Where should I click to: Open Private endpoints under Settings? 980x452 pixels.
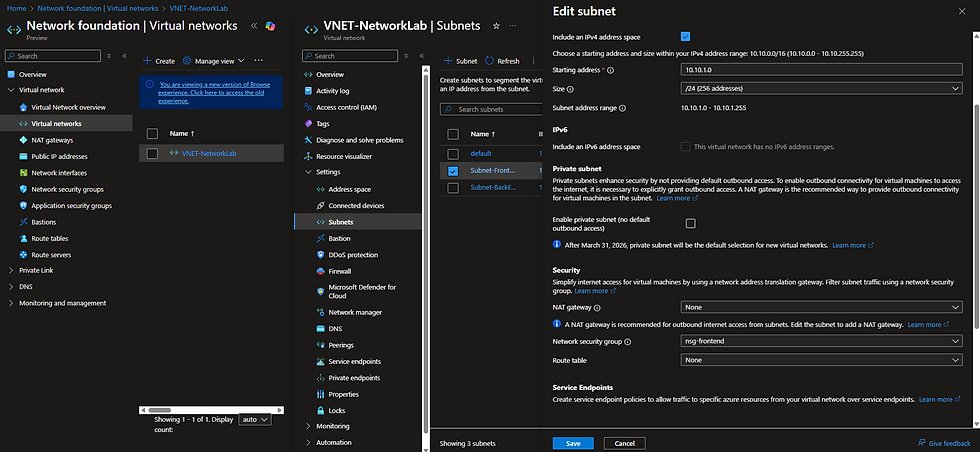[x=354, y=378]
